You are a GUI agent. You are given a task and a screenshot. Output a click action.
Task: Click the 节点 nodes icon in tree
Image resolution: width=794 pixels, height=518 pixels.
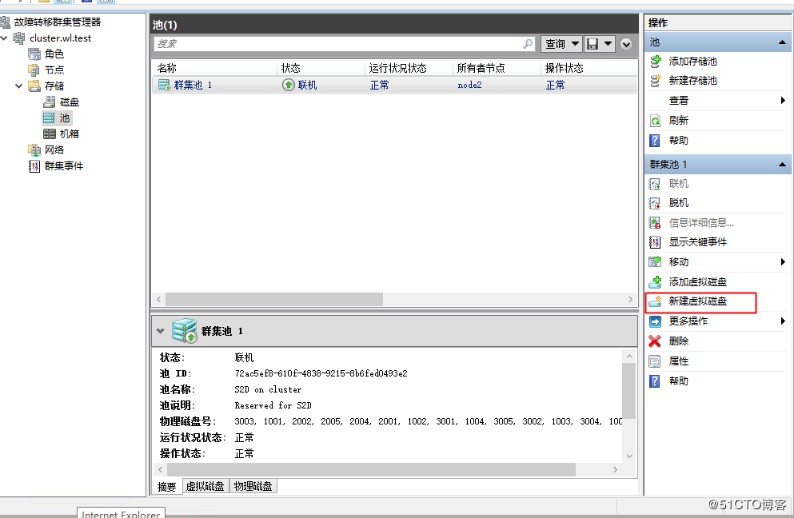click(x=34, y=70)
